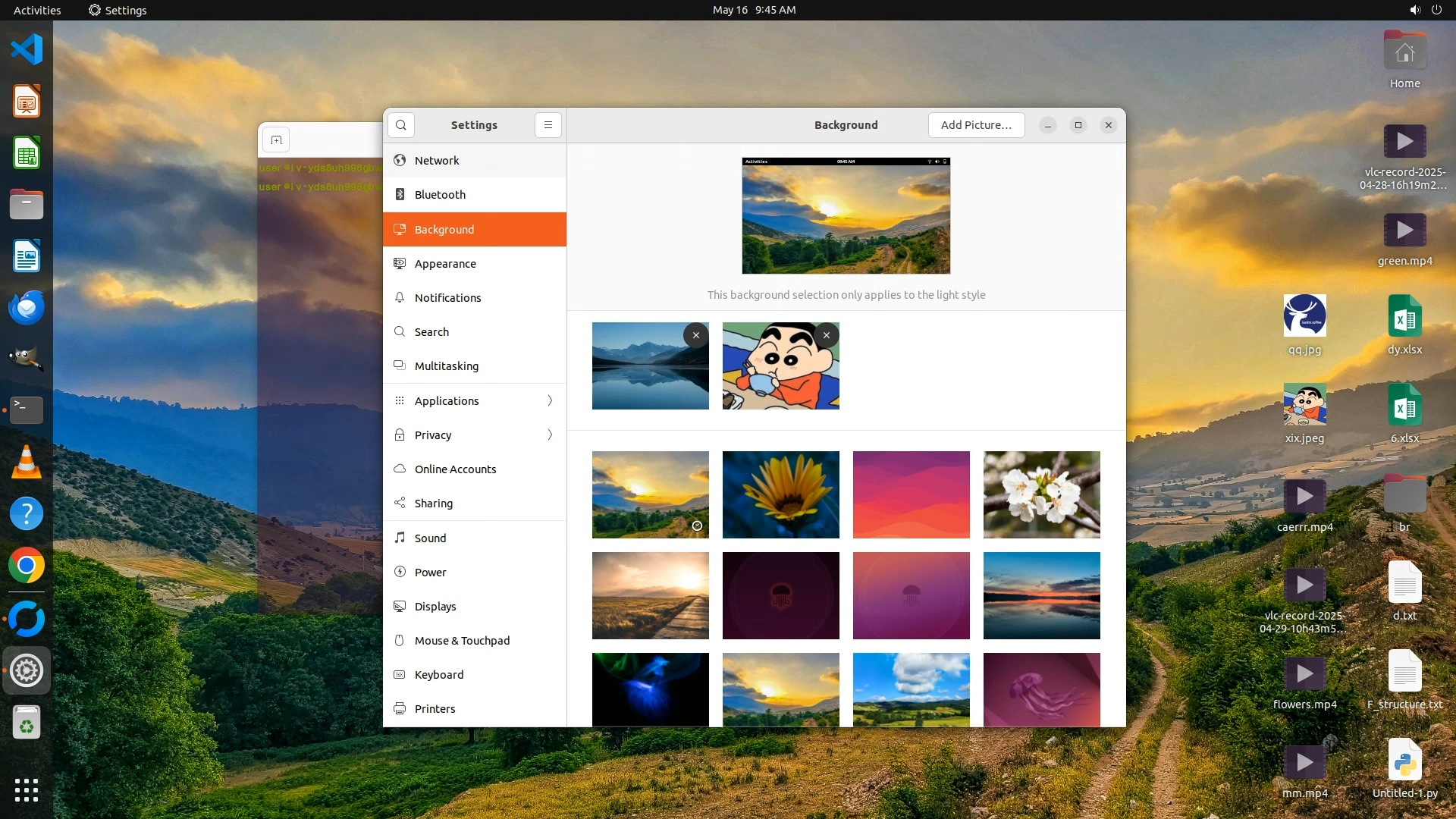Launch Google Chrome from dock

point(27,566)
